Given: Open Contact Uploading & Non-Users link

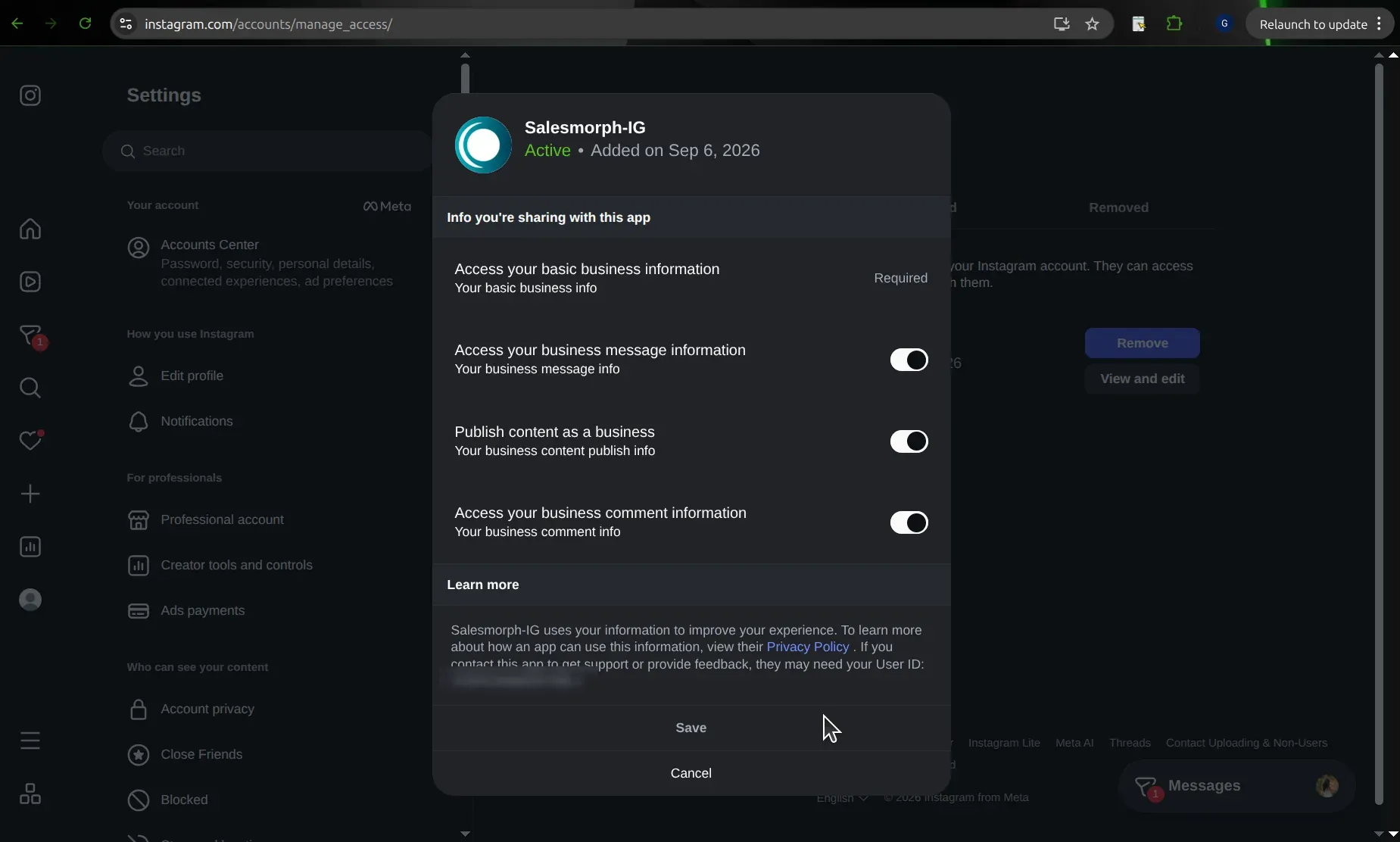Looking at the screenshot, I should (1246, 743).
